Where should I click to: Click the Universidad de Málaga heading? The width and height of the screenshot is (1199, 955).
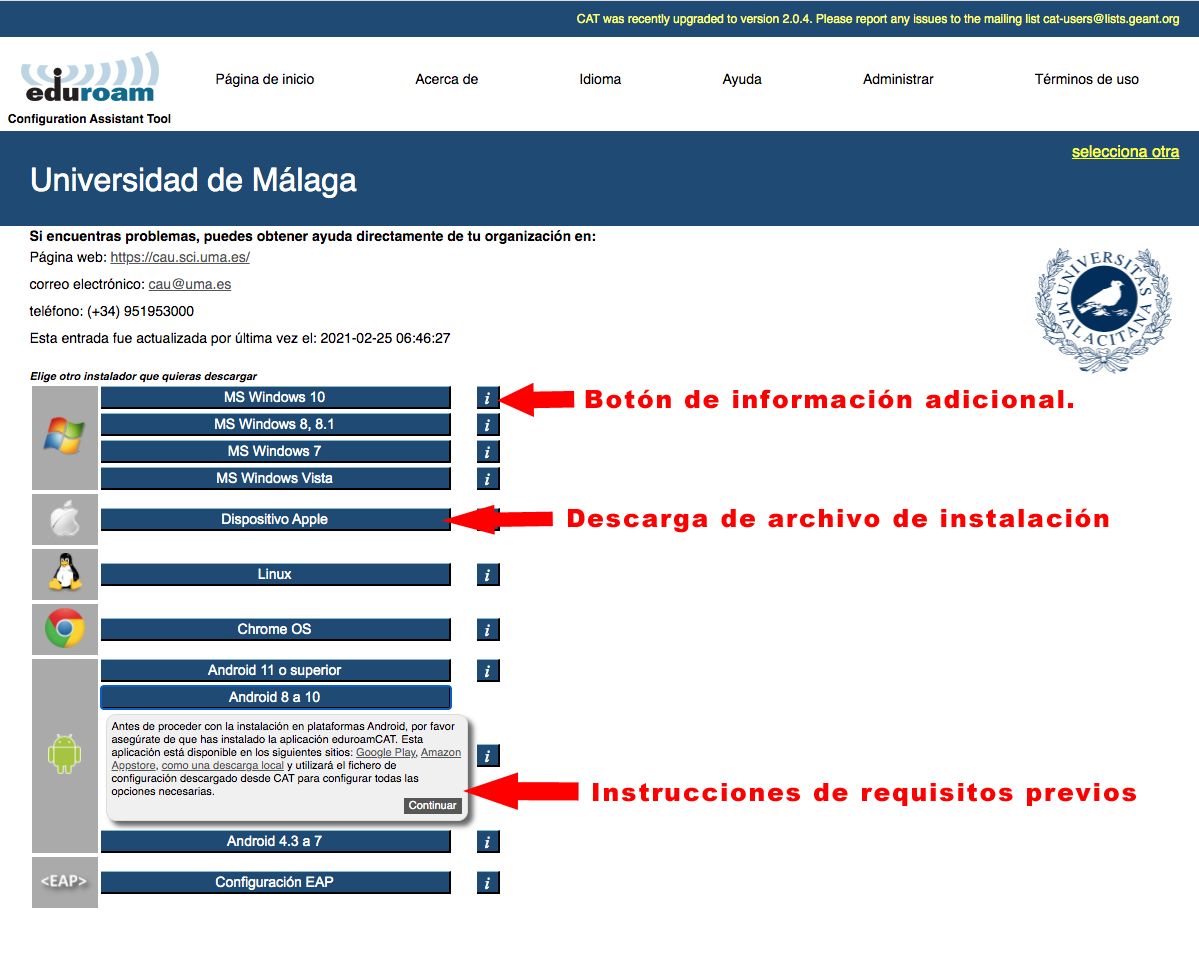[x=193, y=180]
